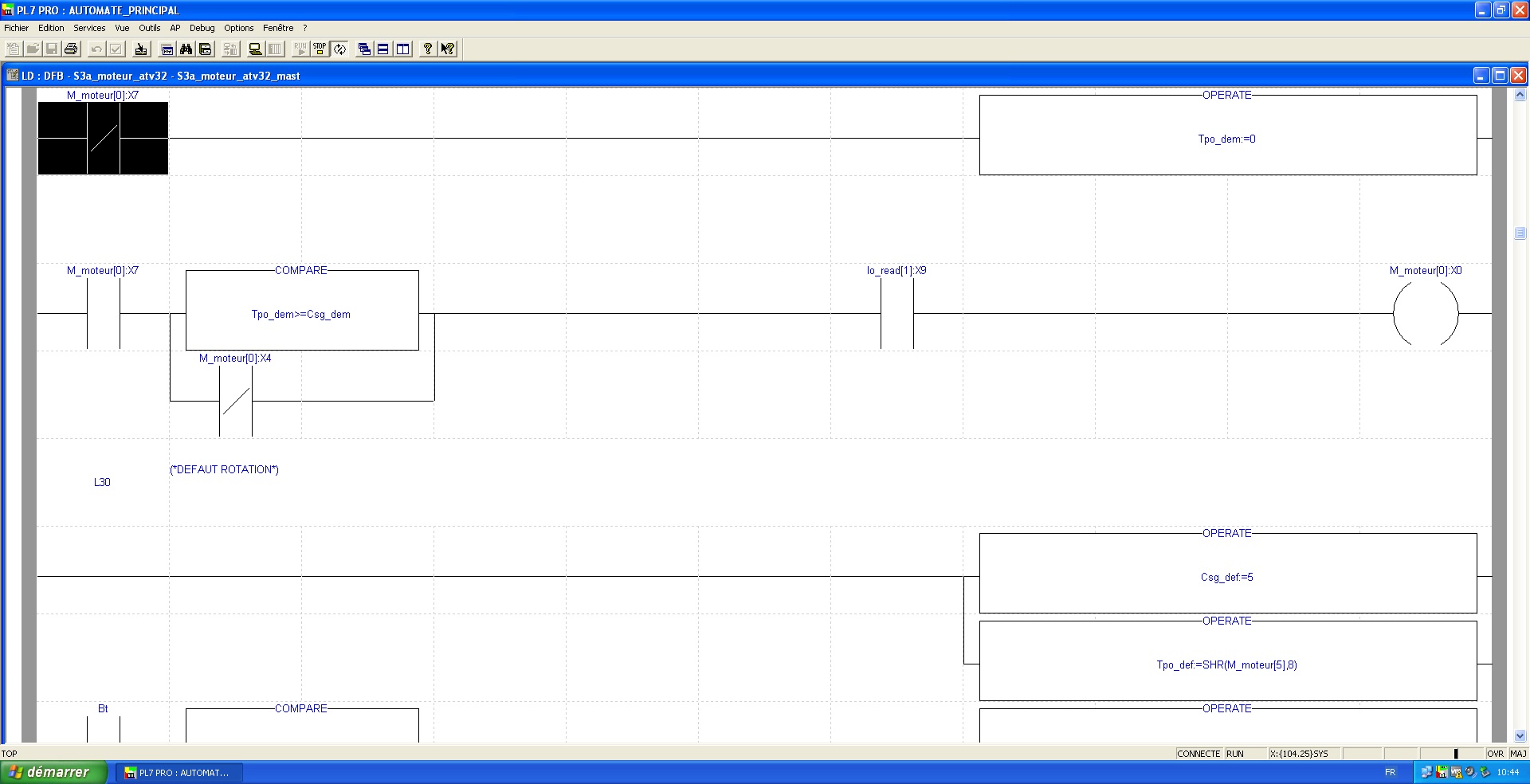Open the Edition menu
The image size is (1530, 784).
coord(51,28)
